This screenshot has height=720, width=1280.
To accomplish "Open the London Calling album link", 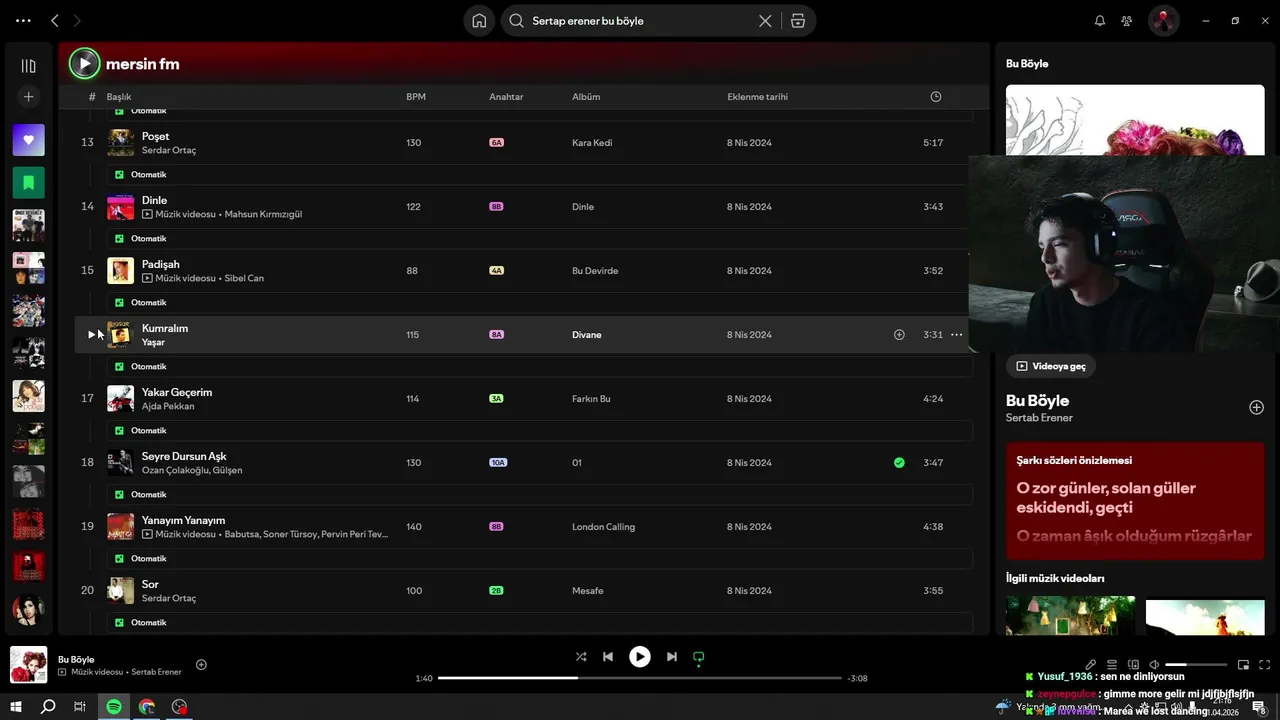I will [x=603, y=527].
